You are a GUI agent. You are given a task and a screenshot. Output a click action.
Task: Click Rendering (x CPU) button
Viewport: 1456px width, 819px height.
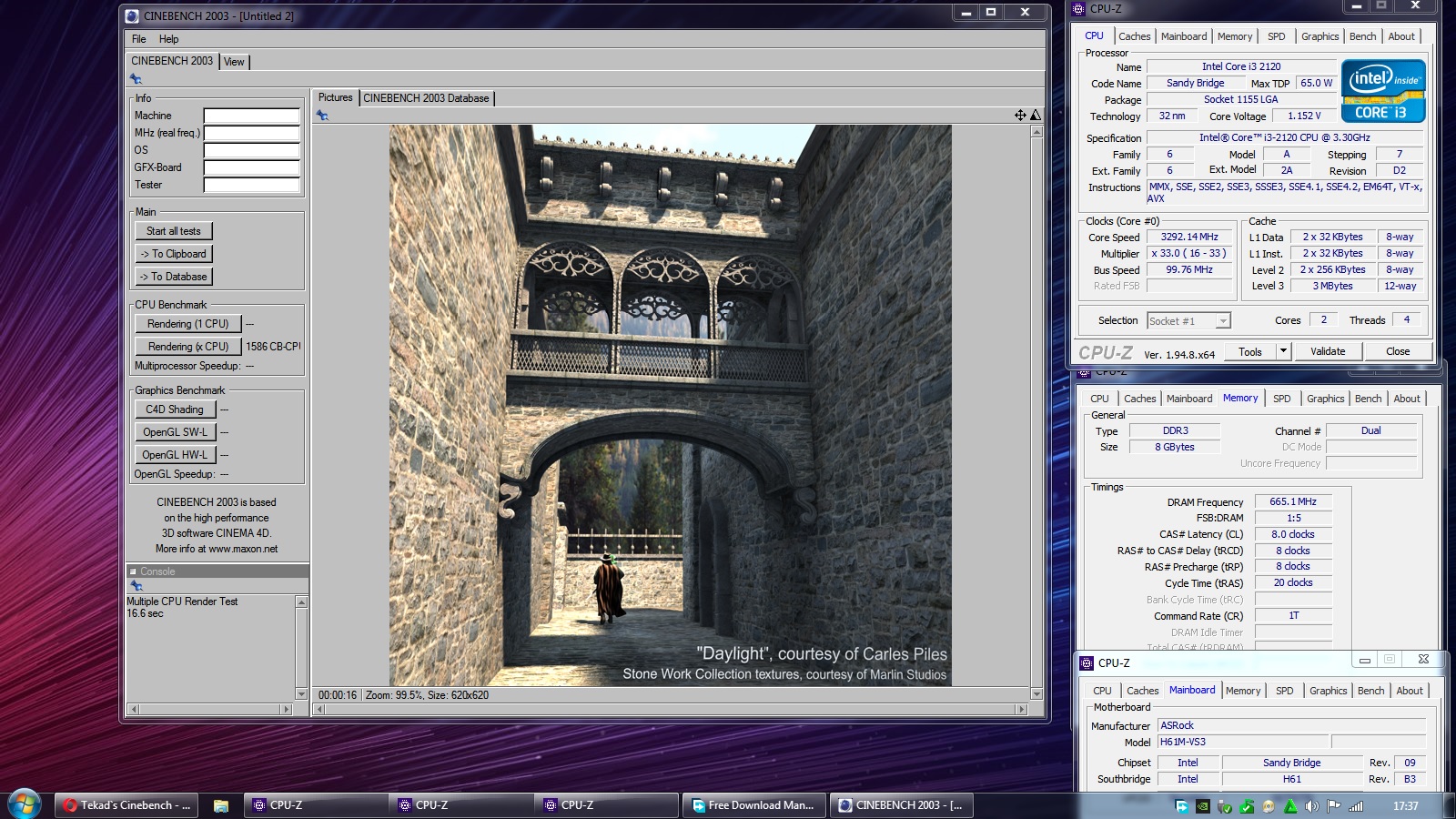188,347
